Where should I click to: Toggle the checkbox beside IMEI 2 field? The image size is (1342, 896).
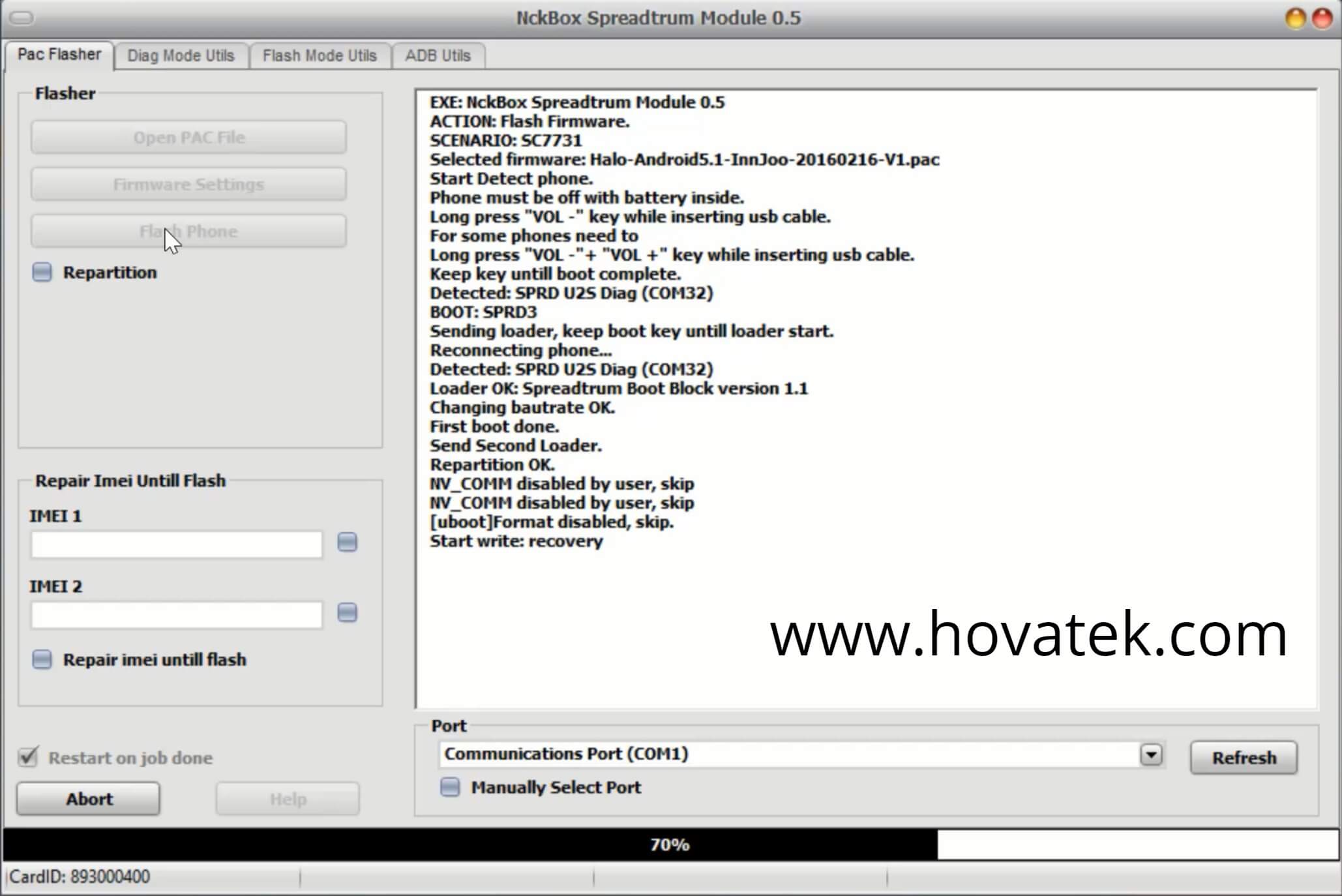(348, 613)
